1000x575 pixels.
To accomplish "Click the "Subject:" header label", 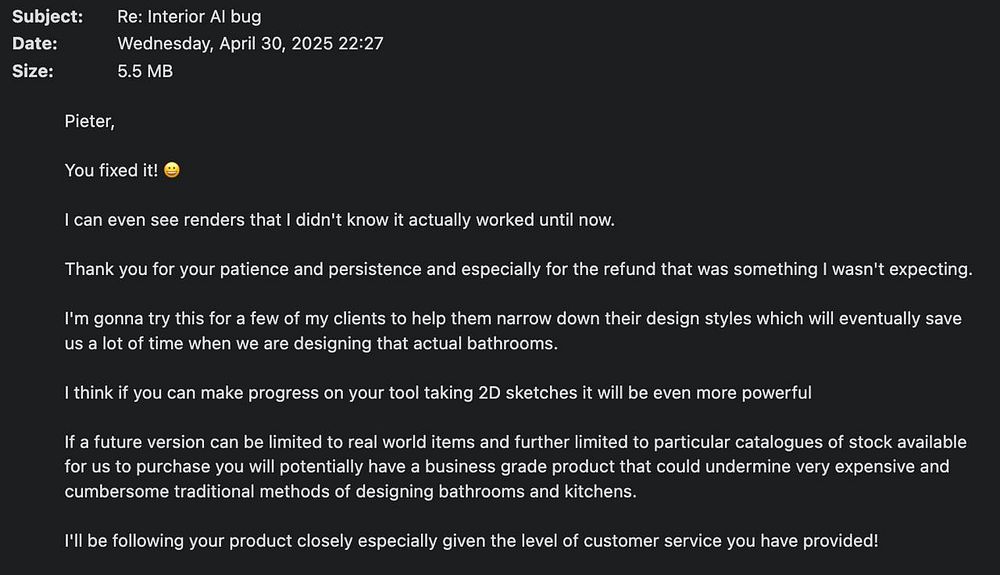I will (x=48, y=16).
